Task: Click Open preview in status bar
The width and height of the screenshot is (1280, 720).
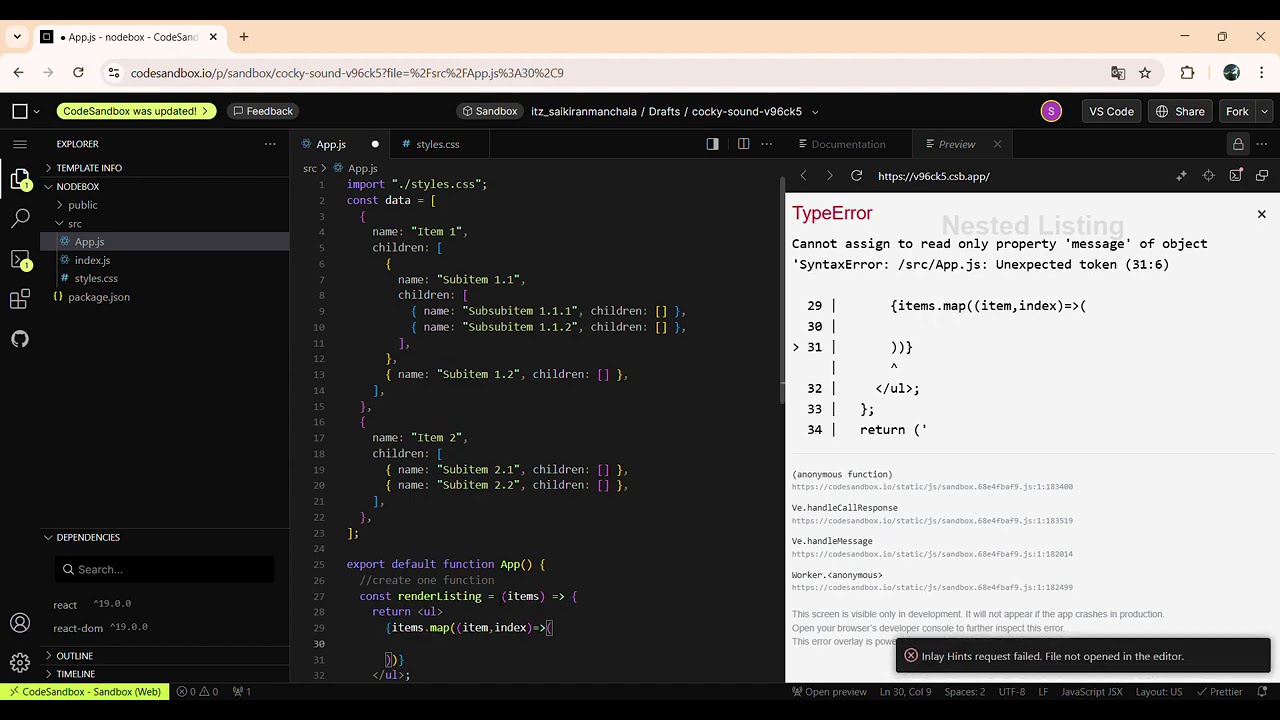Action: 829,692
